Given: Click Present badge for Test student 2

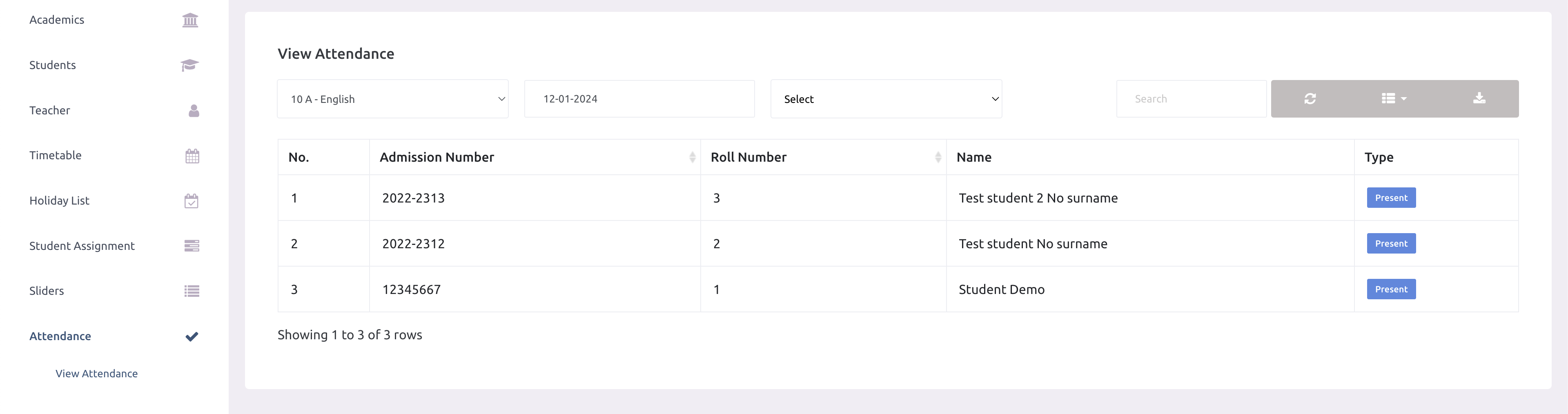Looking at the screenshot, I should coord(1391,198).
